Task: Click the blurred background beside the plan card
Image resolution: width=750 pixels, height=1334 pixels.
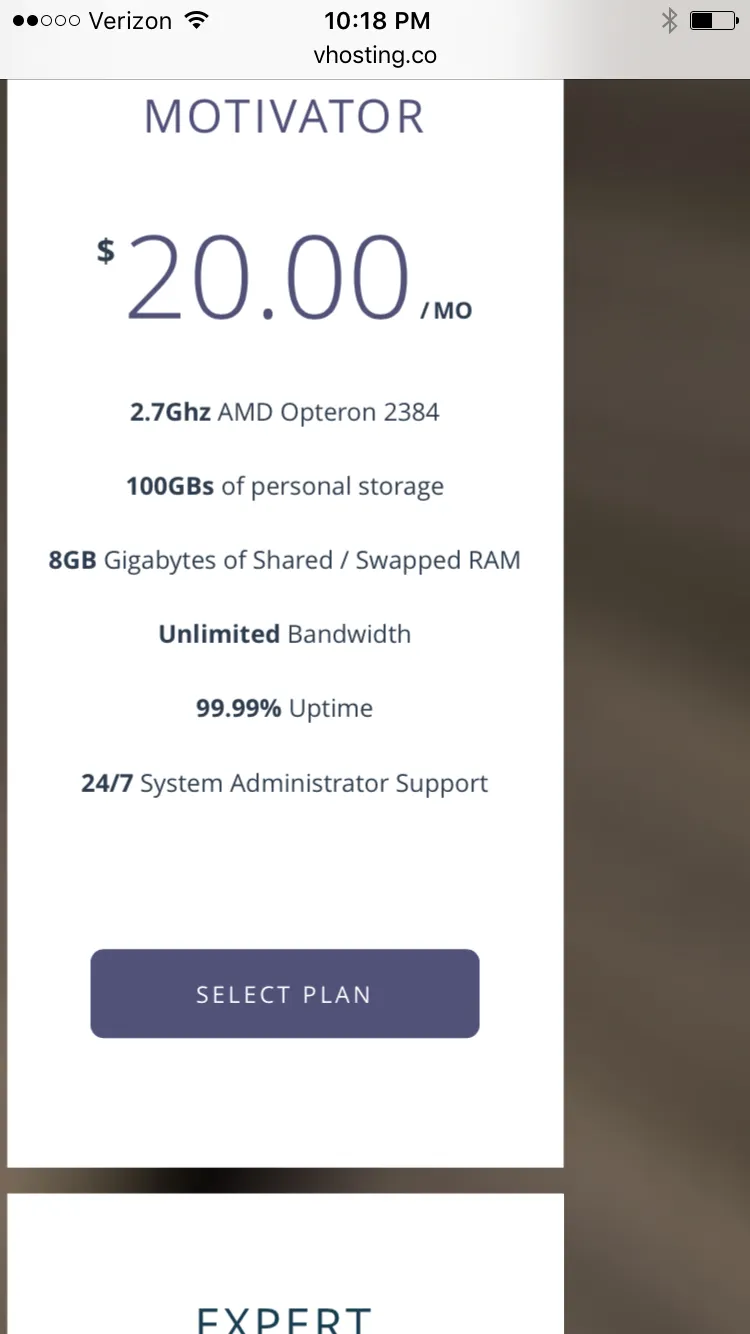Action: [x=657, y=600]
